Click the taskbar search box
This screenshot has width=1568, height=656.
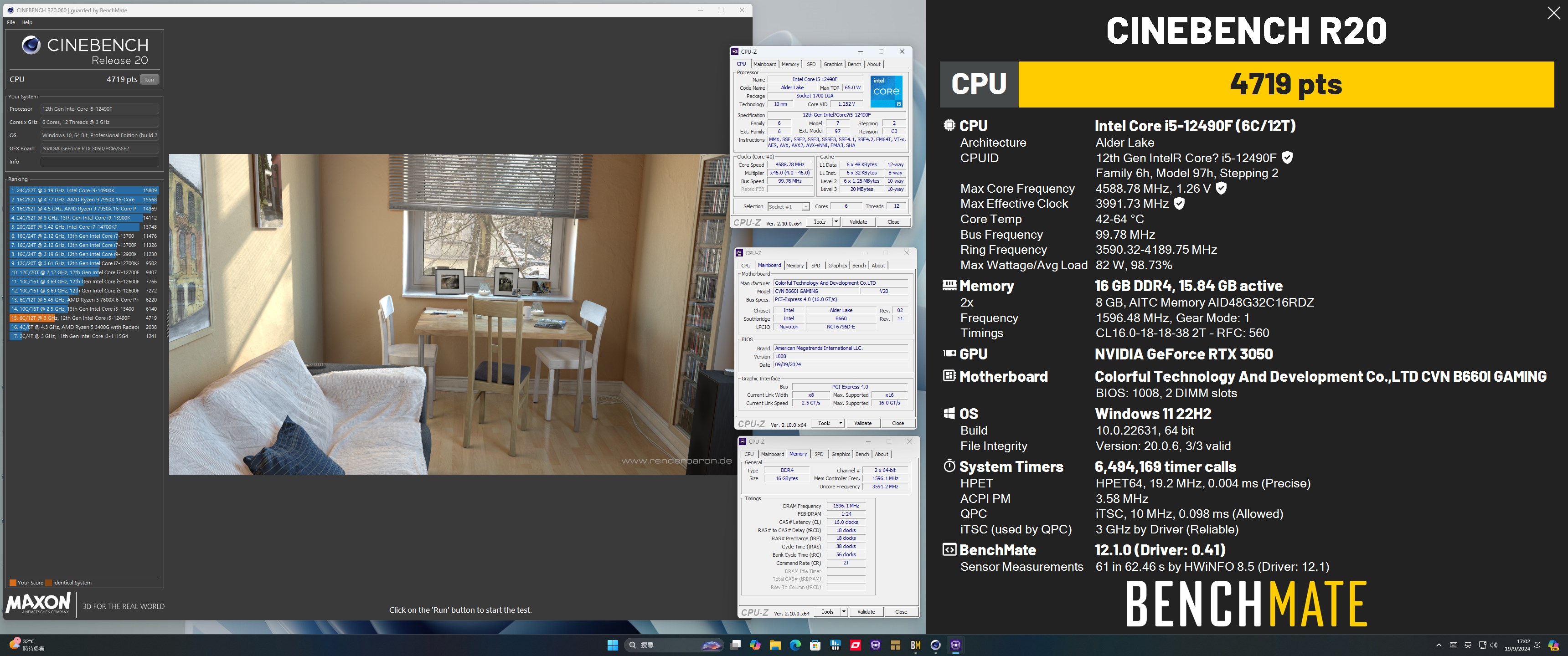point(674,645)
